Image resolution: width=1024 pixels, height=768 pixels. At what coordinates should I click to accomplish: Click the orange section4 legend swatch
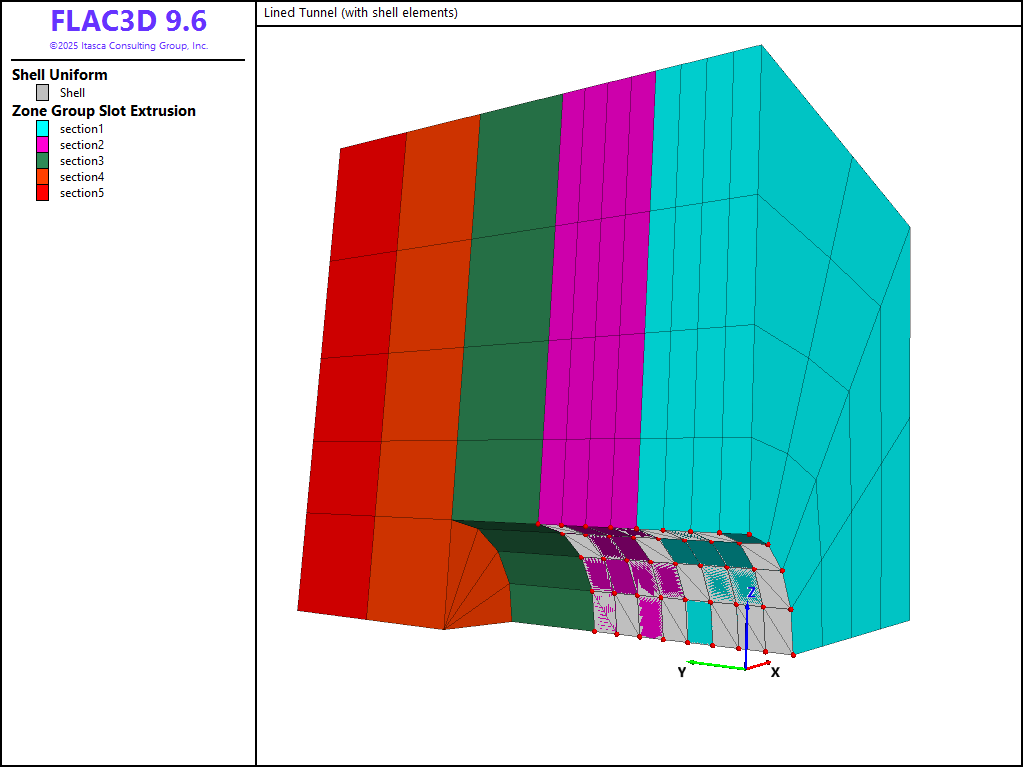click(42, 177)
